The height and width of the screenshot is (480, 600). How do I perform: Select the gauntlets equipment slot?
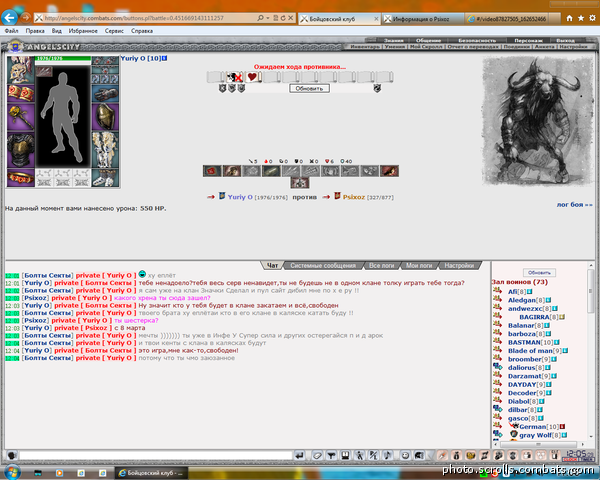pyautogui.click(x=105, y=94)
